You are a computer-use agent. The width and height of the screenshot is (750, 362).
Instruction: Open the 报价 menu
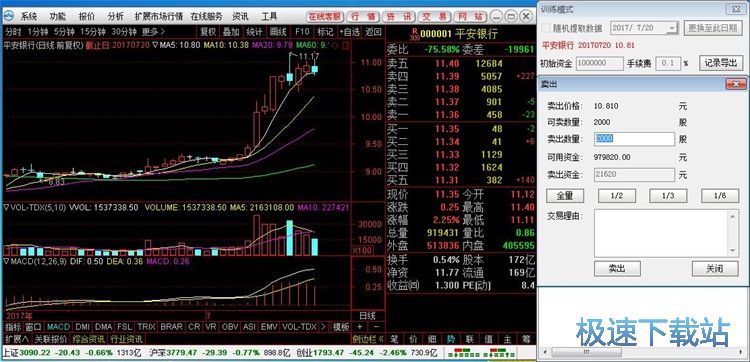(87, 16)
